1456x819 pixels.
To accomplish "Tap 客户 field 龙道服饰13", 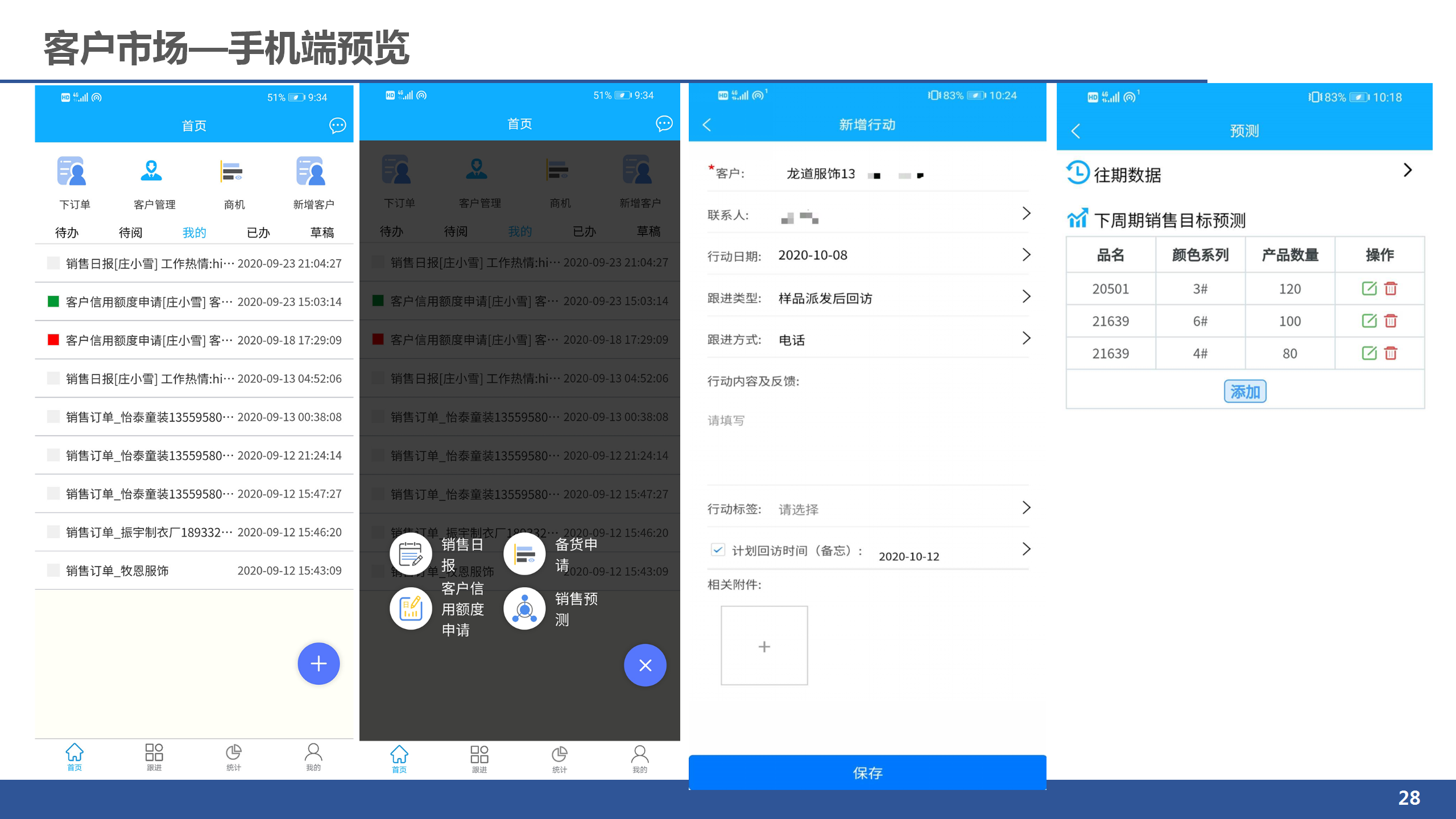I will [821, 173].
